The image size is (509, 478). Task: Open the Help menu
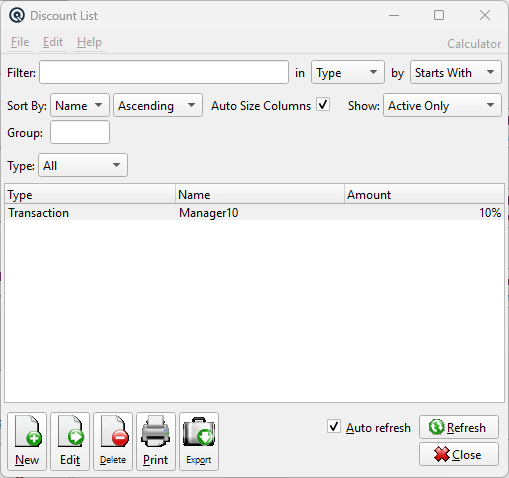(89, 42)
